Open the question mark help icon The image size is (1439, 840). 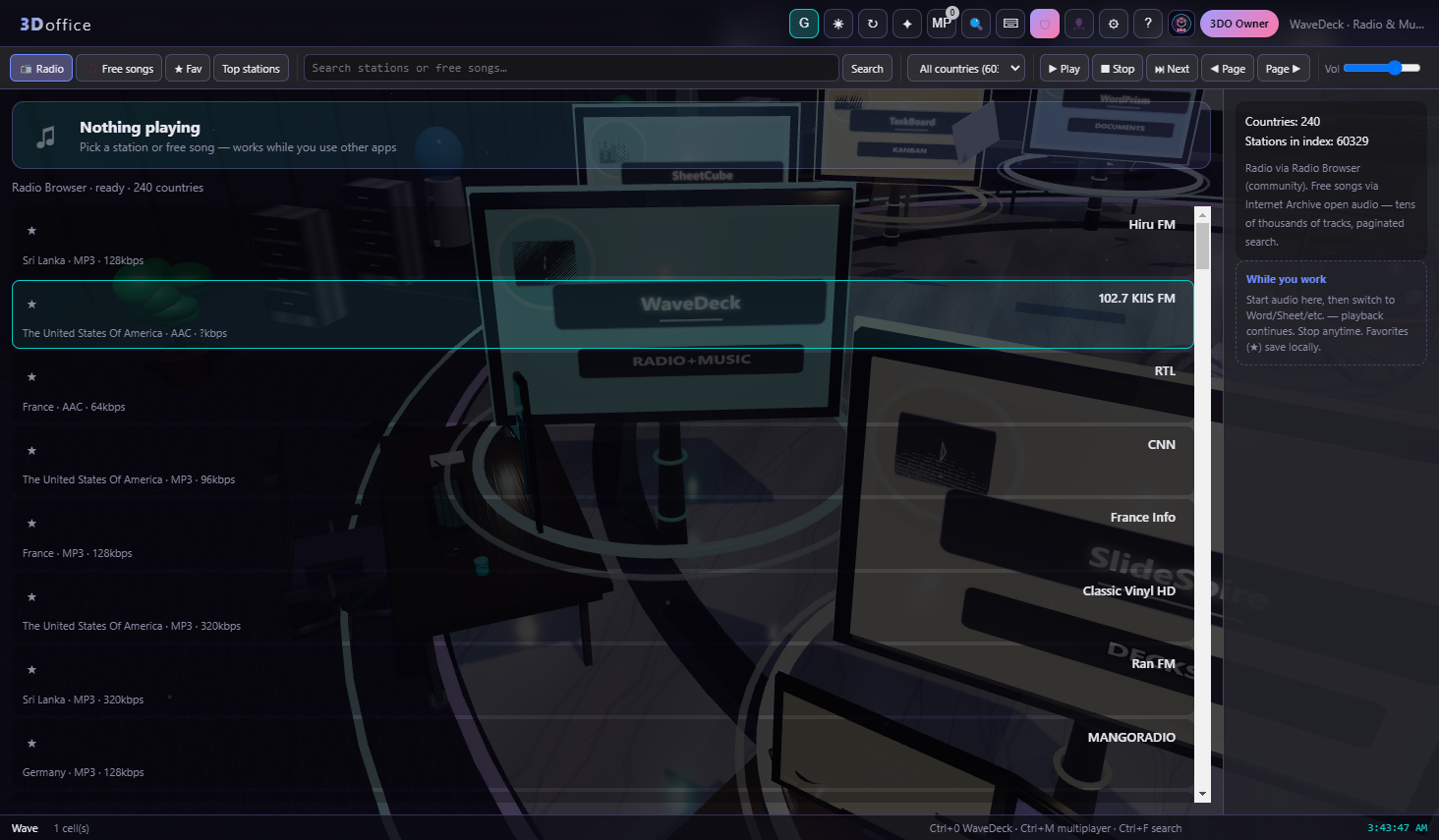click(x=1148, y=24)
